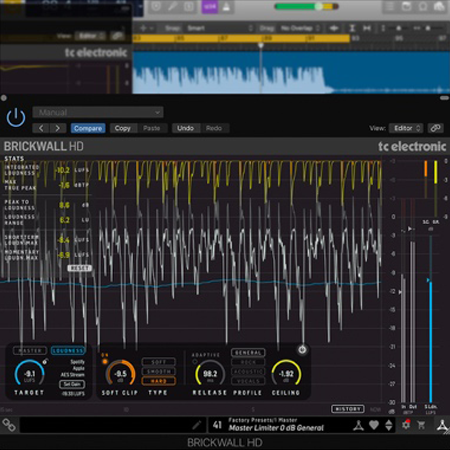
Task: Click the Set Gain button
Action: pos(72,384)
